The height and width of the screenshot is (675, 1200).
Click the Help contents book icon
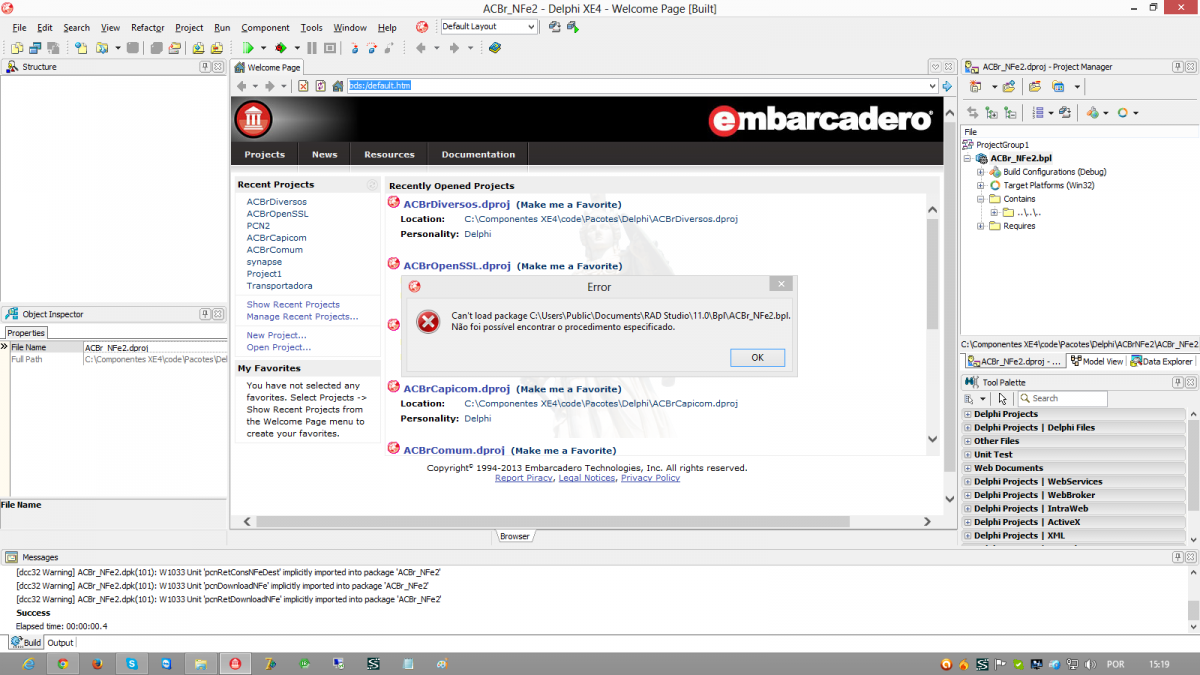495,47
